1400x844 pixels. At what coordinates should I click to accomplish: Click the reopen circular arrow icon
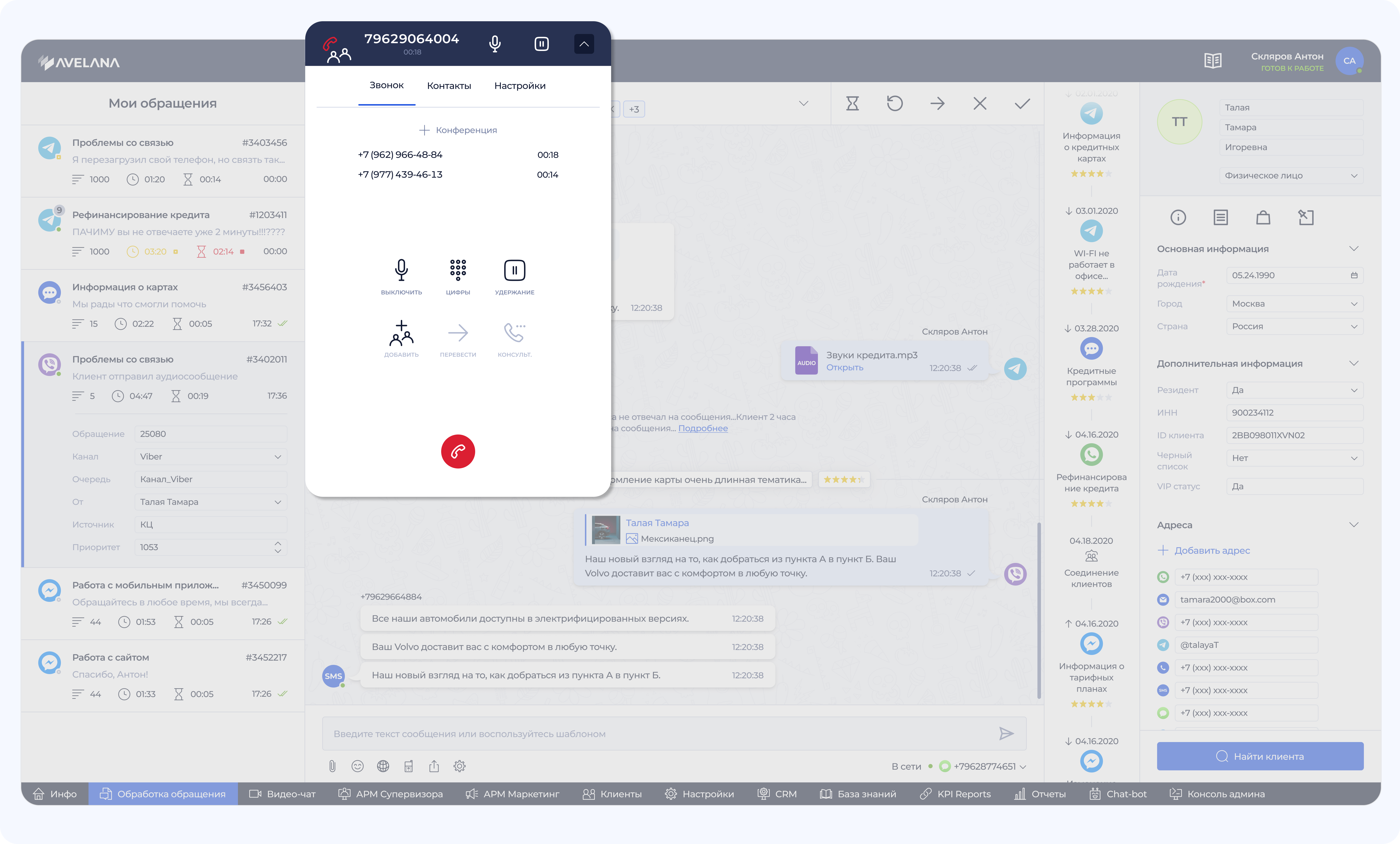(895, 103)
